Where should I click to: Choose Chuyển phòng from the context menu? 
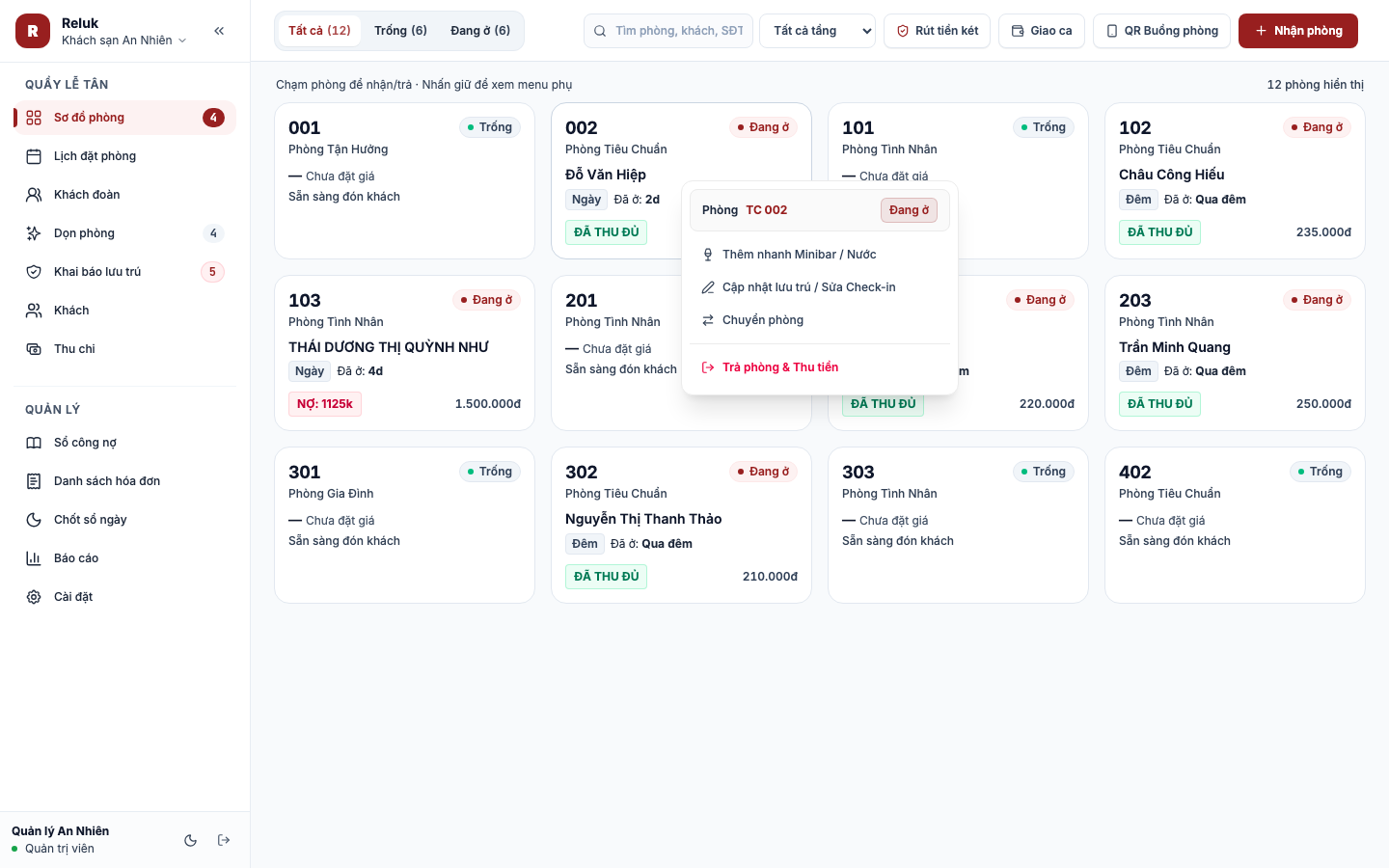coord(820,320)
